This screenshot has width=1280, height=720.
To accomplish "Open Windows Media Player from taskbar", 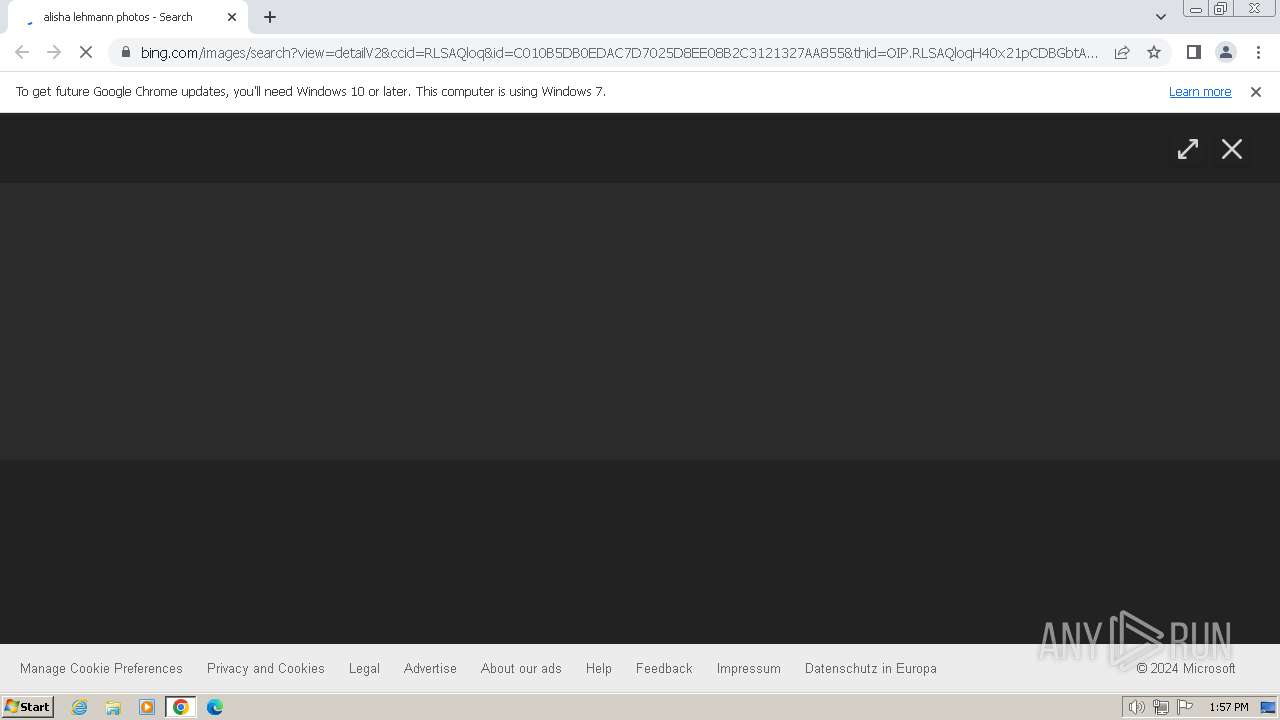I will click(147, 707).
